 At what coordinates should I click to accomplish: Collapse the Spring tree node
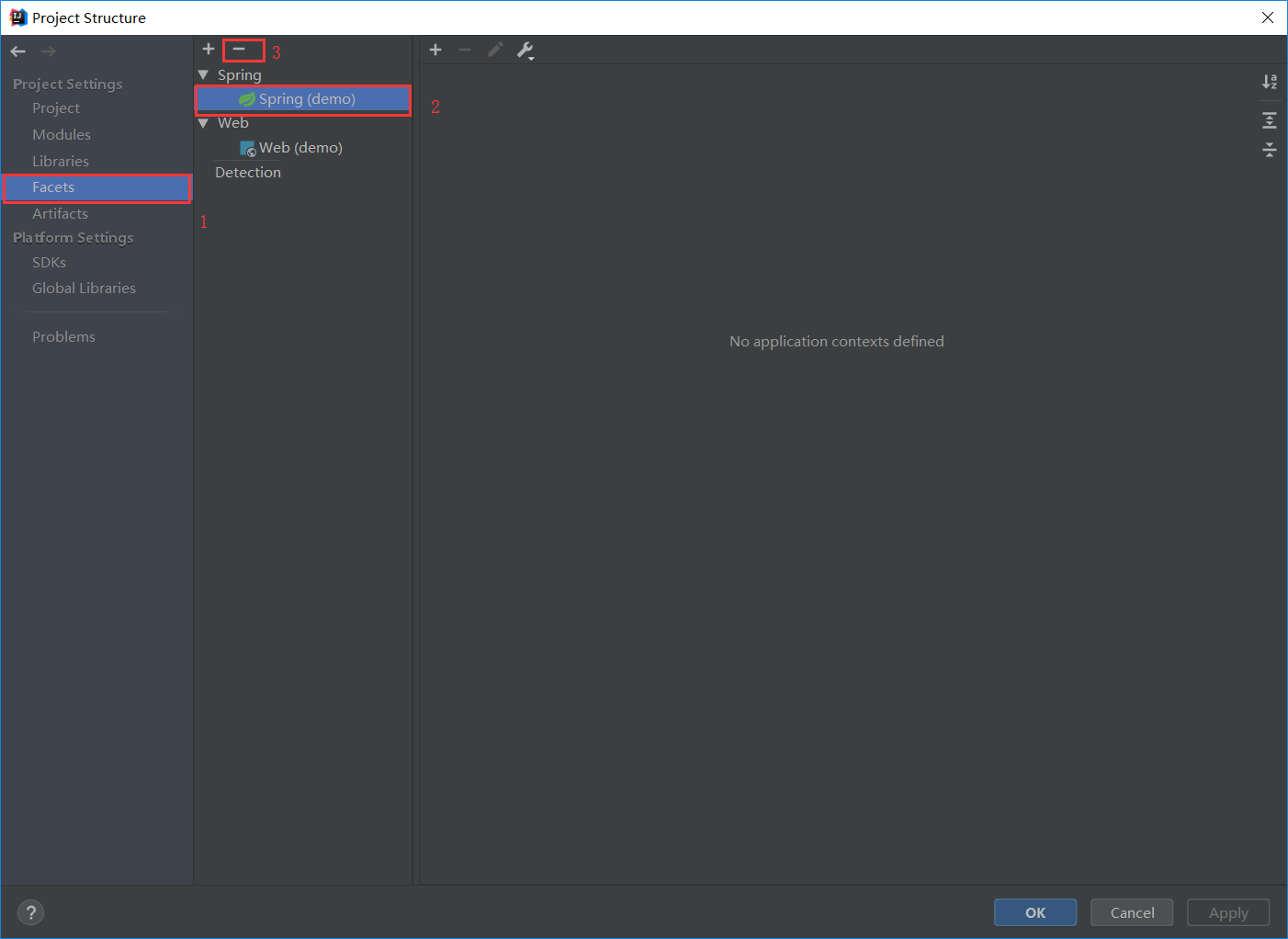click(204, 75)
